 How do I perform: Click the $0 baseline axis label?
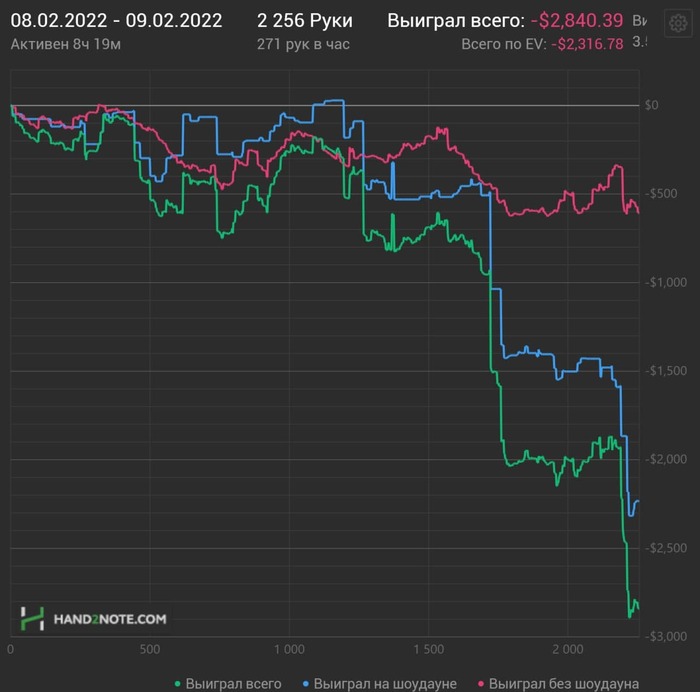(x=651, y=105)
